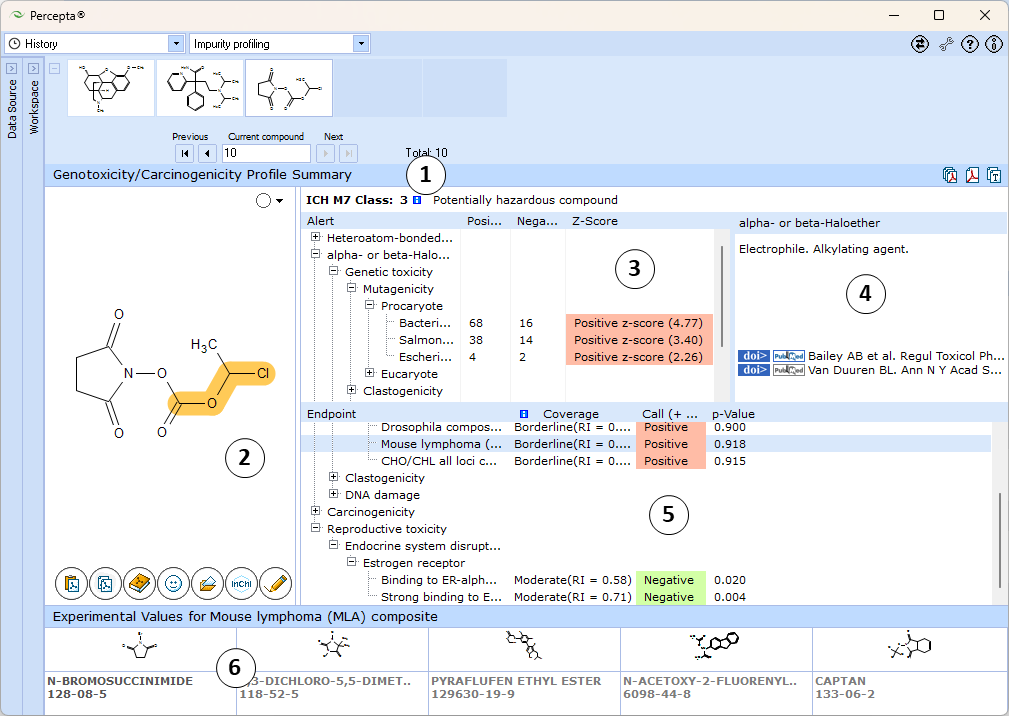Click the Alert column header
Image resolution: width=1009 pixels, height=716 pixels.
[320, 221]
